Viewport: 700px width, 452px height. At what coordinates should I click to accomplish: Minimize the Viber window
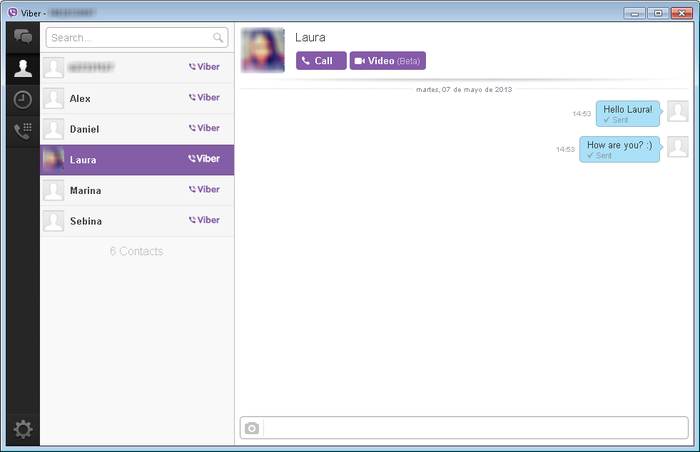point(634,13)
